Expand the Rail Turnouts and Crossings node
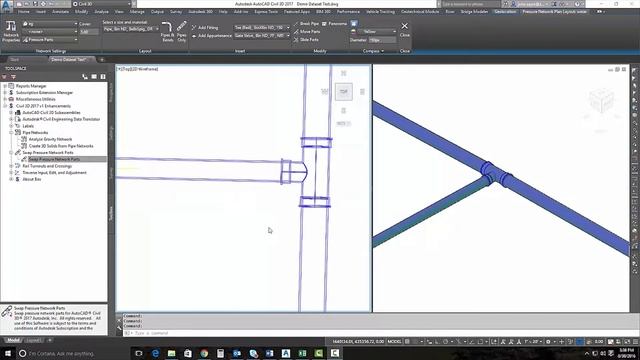 click(11, 166)
